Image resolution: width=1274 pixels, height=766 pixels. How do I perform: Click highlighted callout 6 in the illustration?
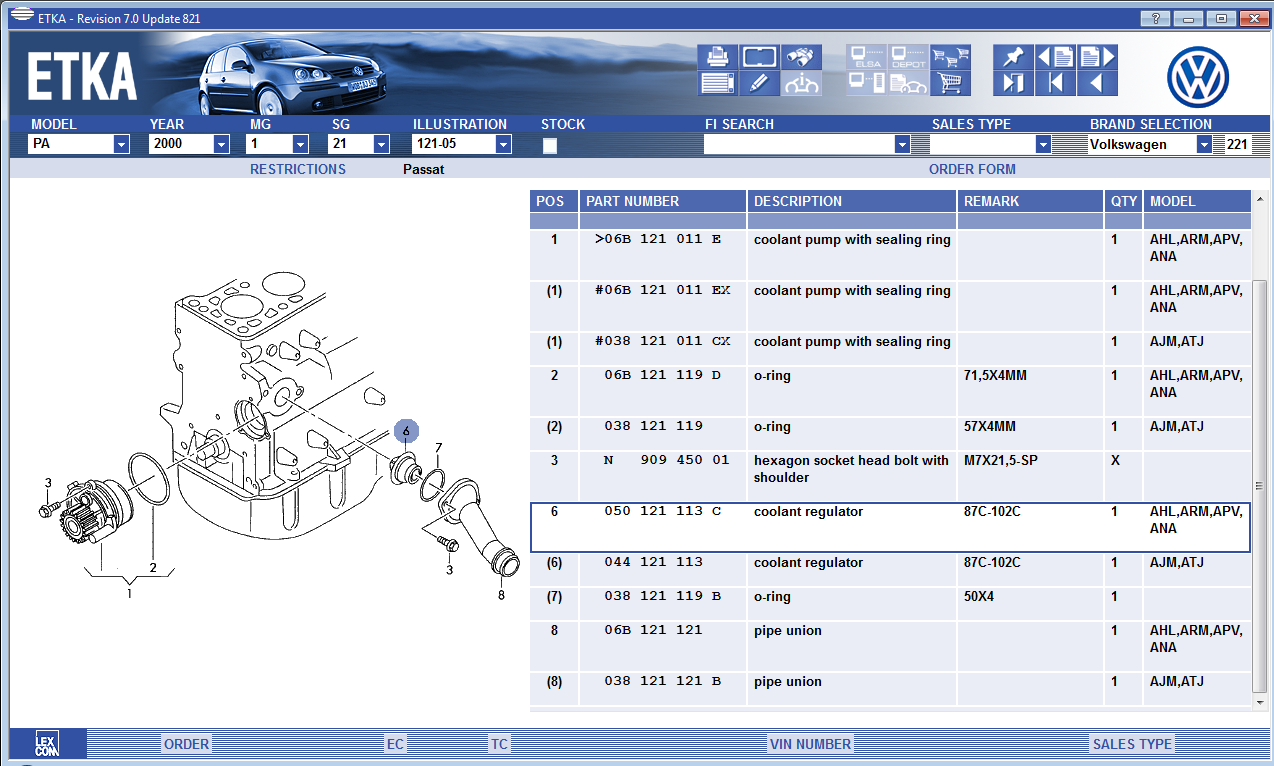pos(406,431)
